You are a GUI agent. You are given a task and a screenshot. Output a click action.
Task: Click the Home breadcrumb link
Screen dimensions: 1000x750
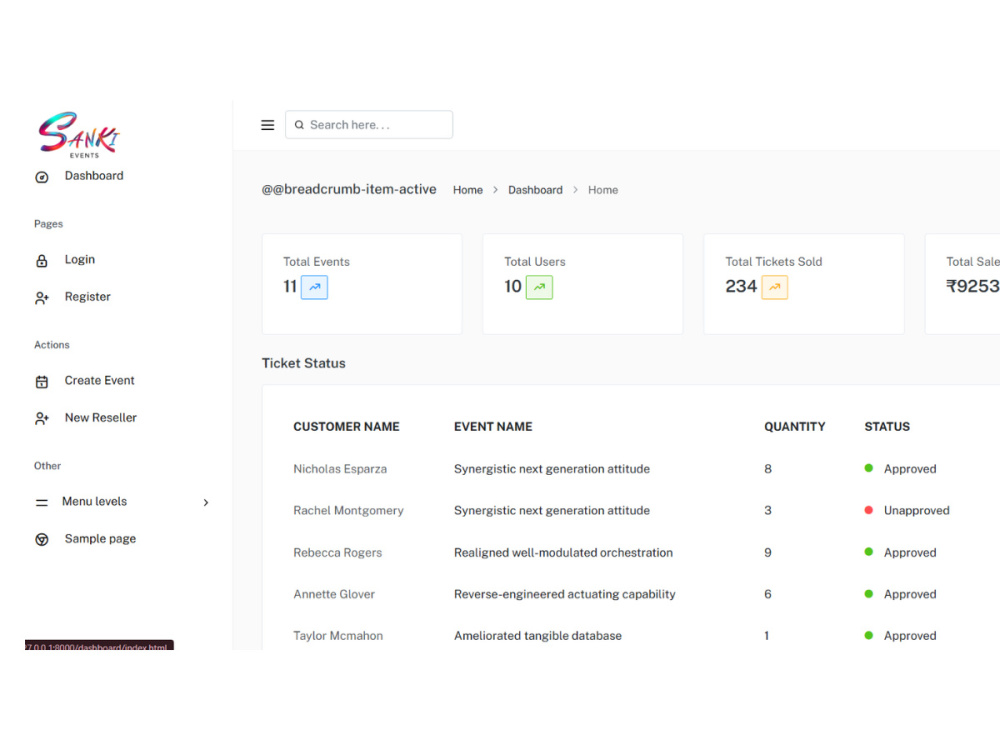(467, 190)
